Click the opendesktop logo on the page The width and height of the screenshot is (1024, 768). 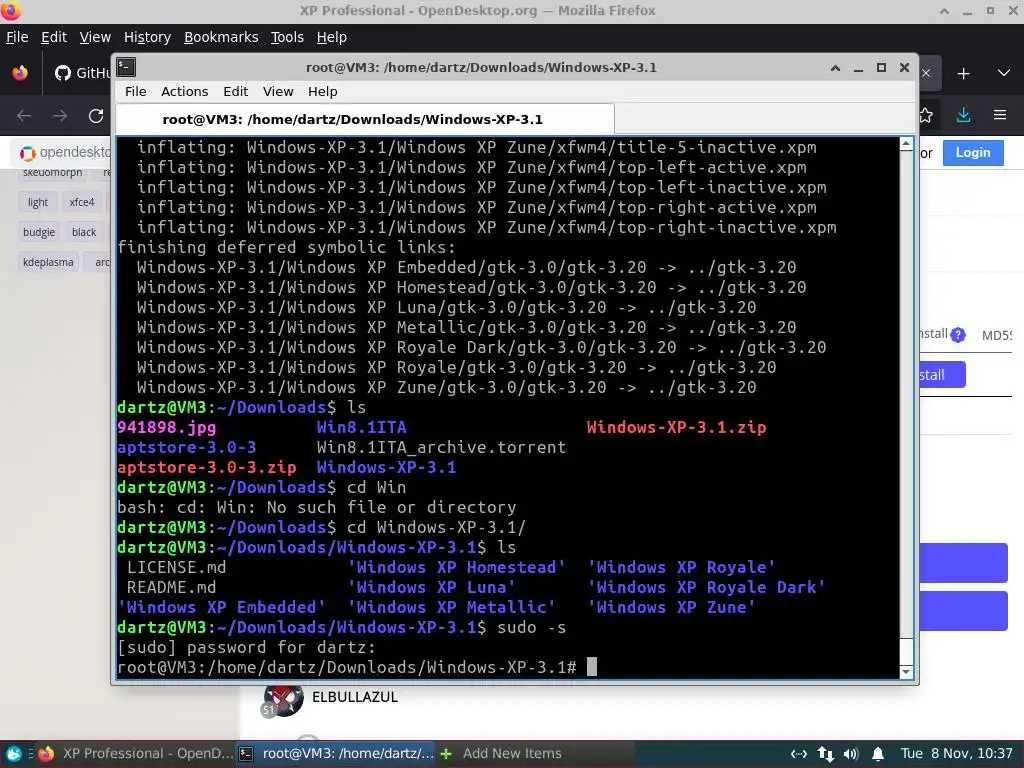click(65, 153)
